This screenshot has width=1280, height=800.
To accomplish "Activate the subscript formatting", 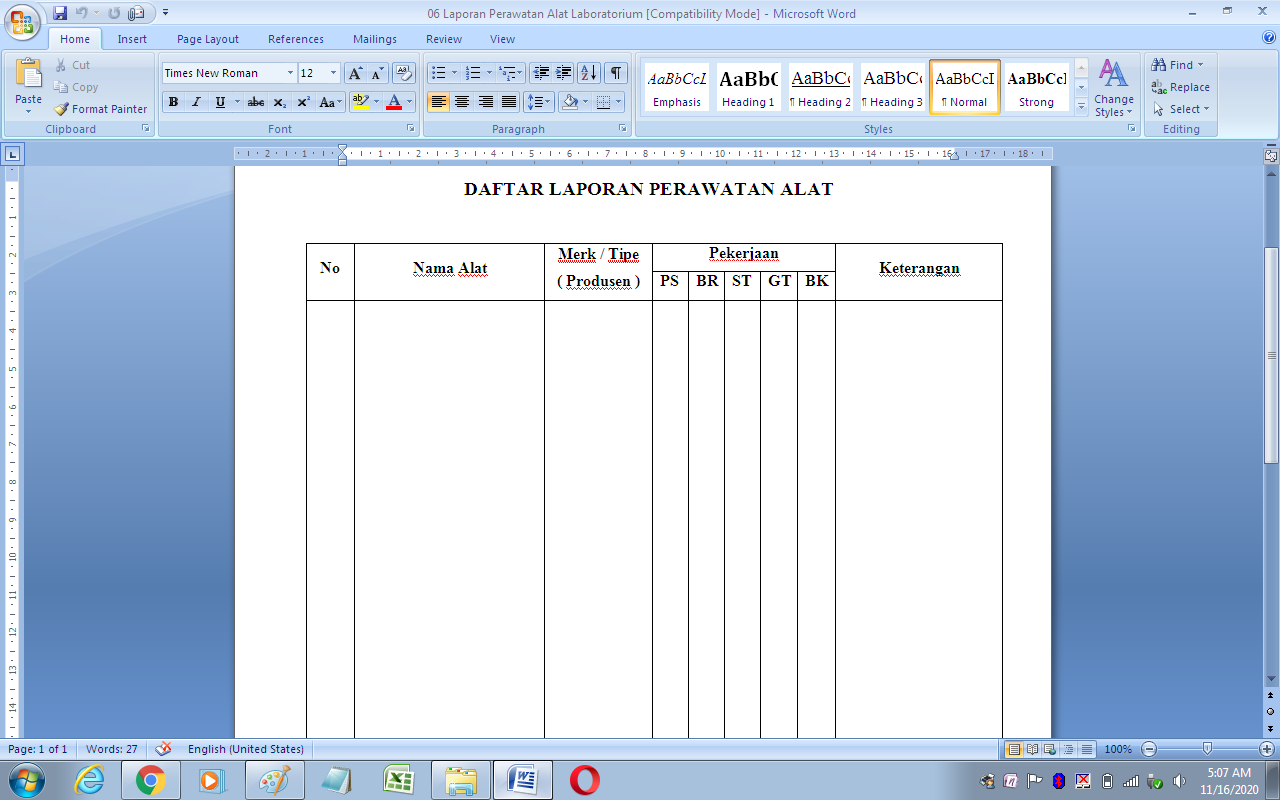I will [281, 101].
